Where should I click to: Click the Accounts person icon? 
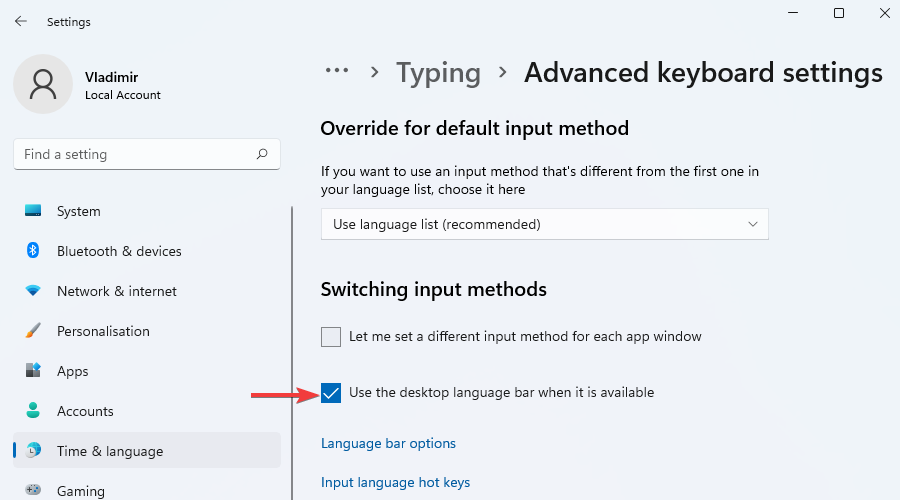click(33, 411)
